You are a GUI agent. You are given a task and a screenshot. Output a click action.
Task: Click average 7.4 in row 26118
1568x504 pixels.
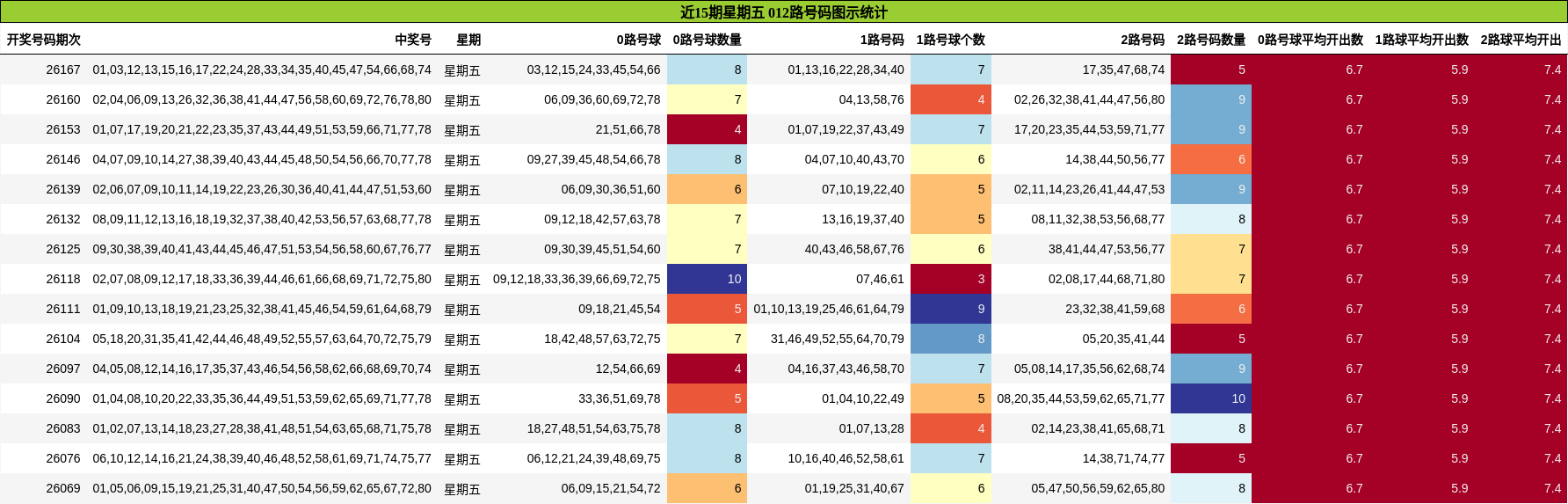[1553, 279]
